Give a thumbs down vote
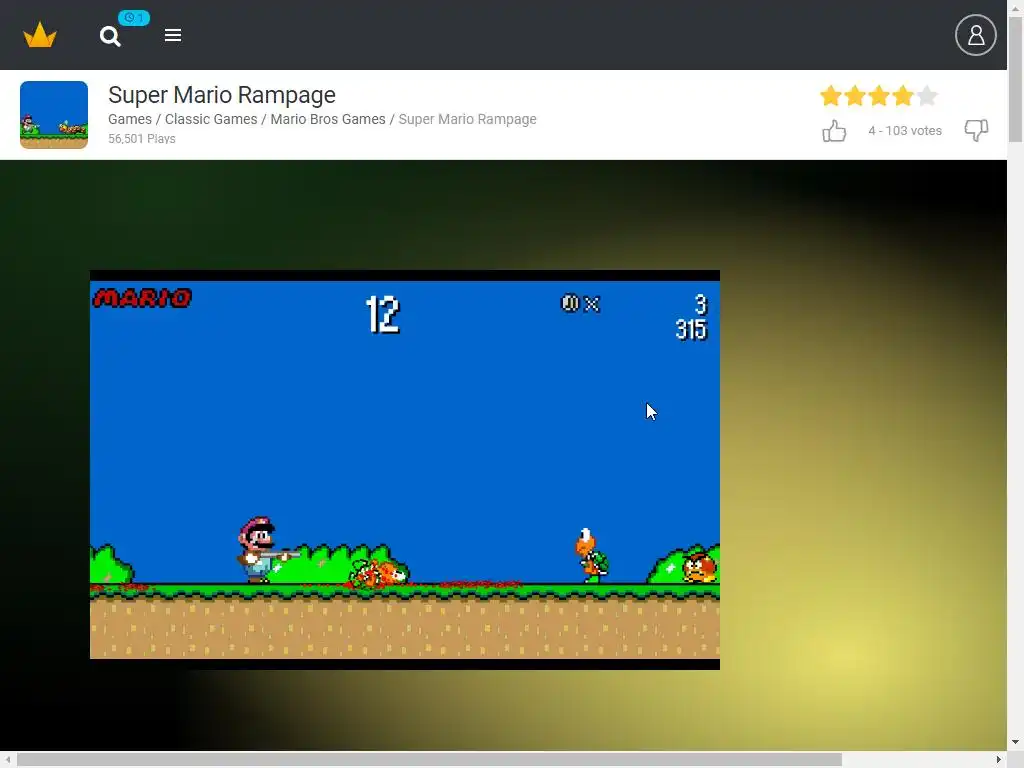1024x768 pixels. pos(976,130)
